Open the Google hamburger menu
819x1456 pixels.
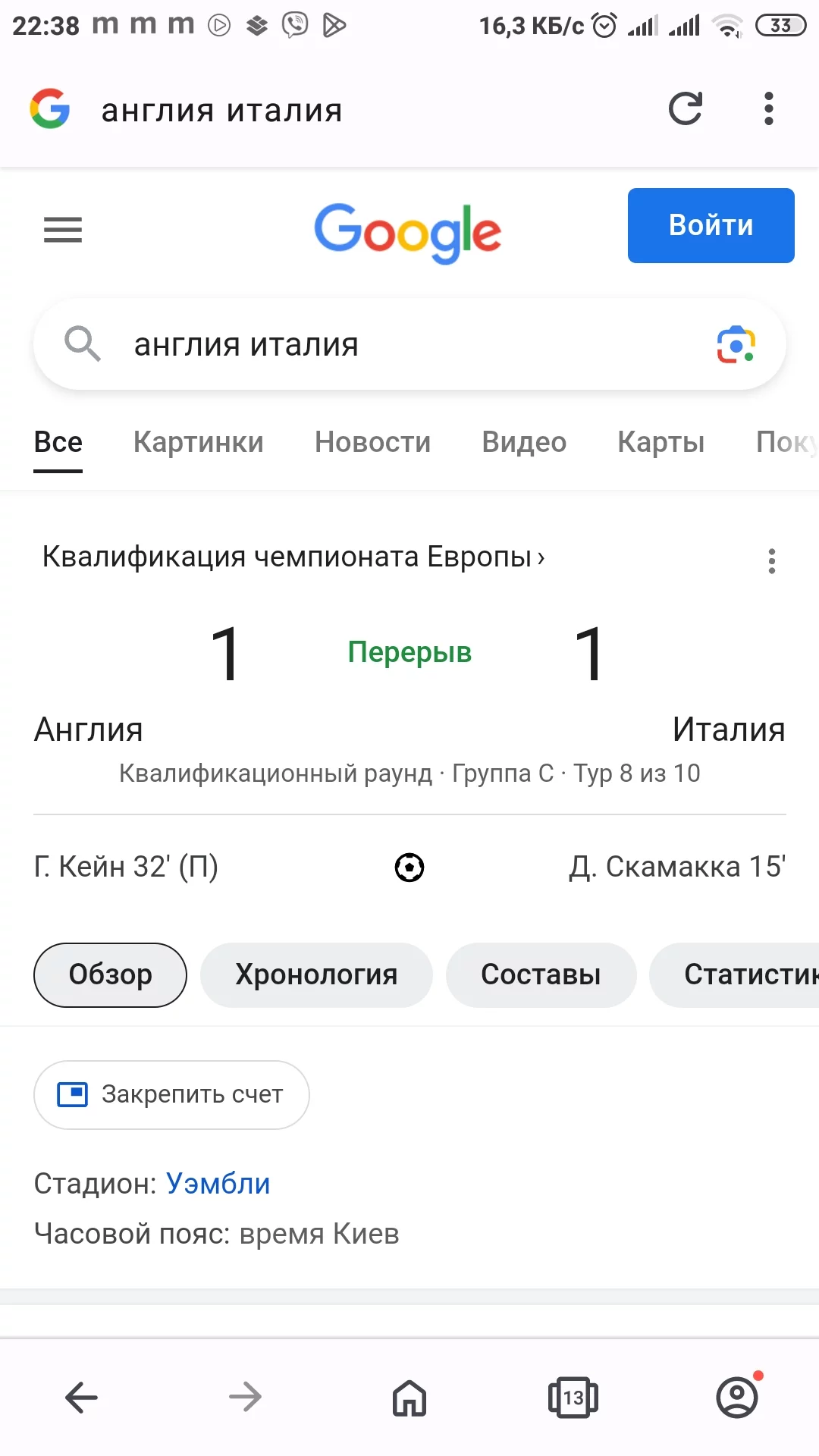pyautogui.click(x=63, y=229)
